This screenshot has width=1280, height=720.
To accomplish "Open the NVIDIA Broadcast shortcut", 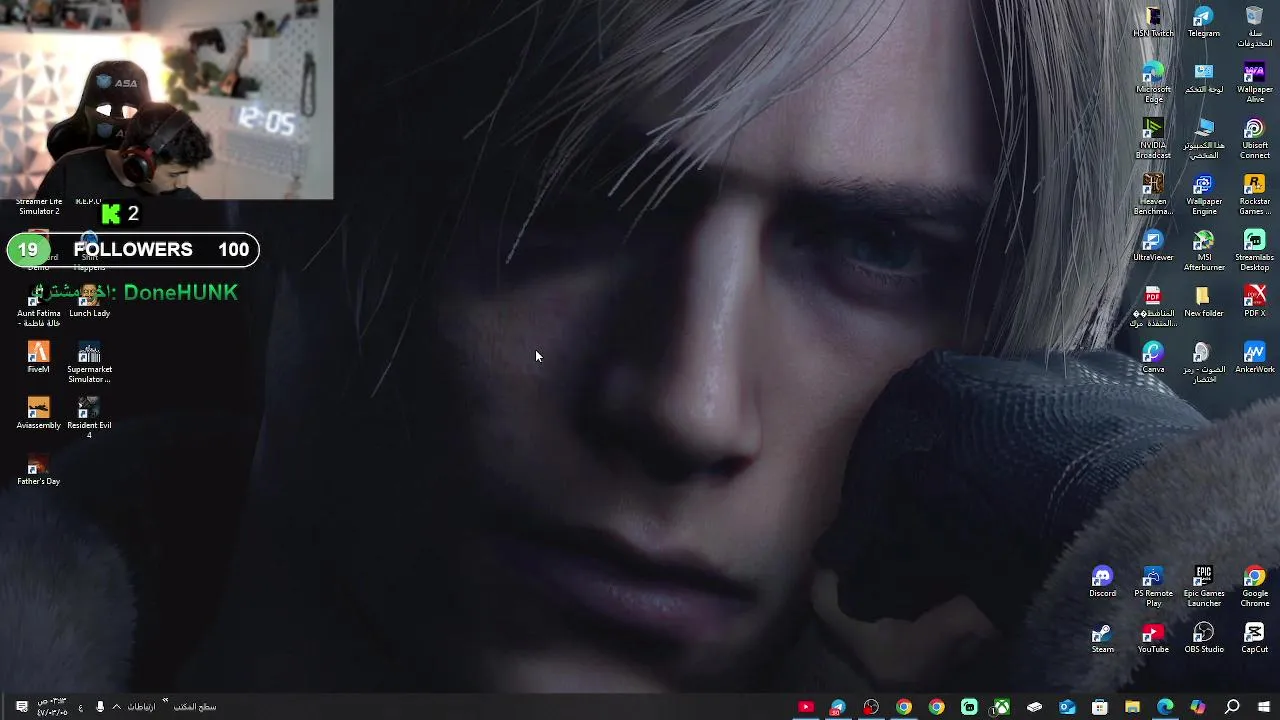I will tap(1153, 138).
